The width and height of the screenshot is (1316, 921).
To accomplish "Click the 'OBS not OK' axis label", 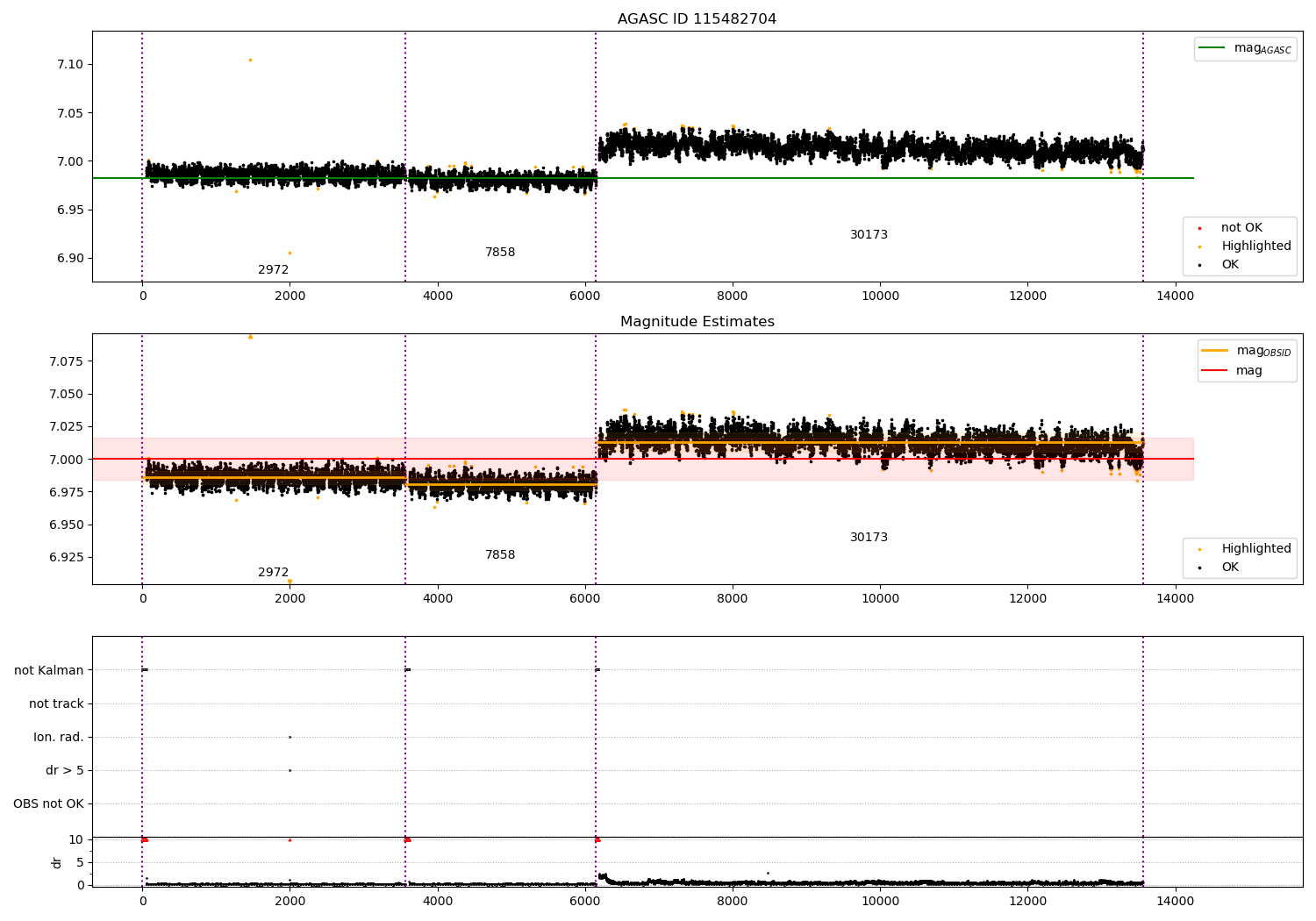I will coord(48,804).
